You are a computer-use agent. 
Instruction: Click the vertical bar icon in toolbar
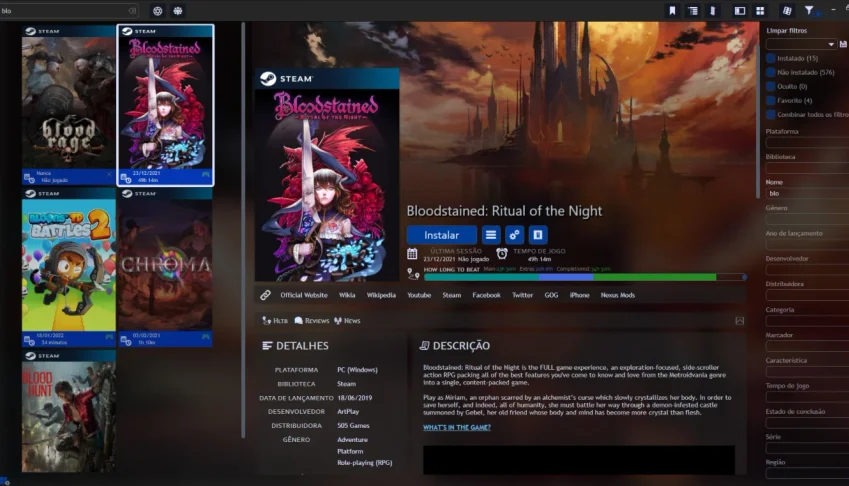(713, 11)
